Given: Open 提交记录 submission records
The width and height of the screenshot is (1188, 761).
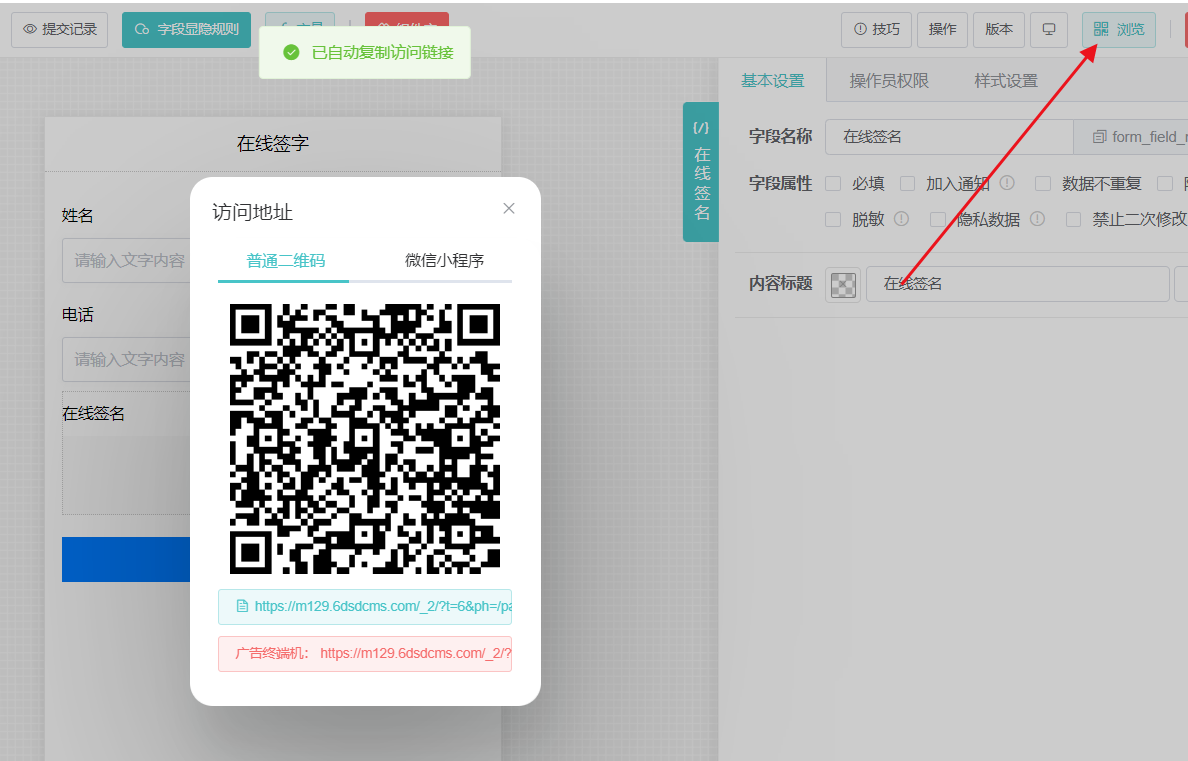Looking at the screenshot, I should 60,30.
